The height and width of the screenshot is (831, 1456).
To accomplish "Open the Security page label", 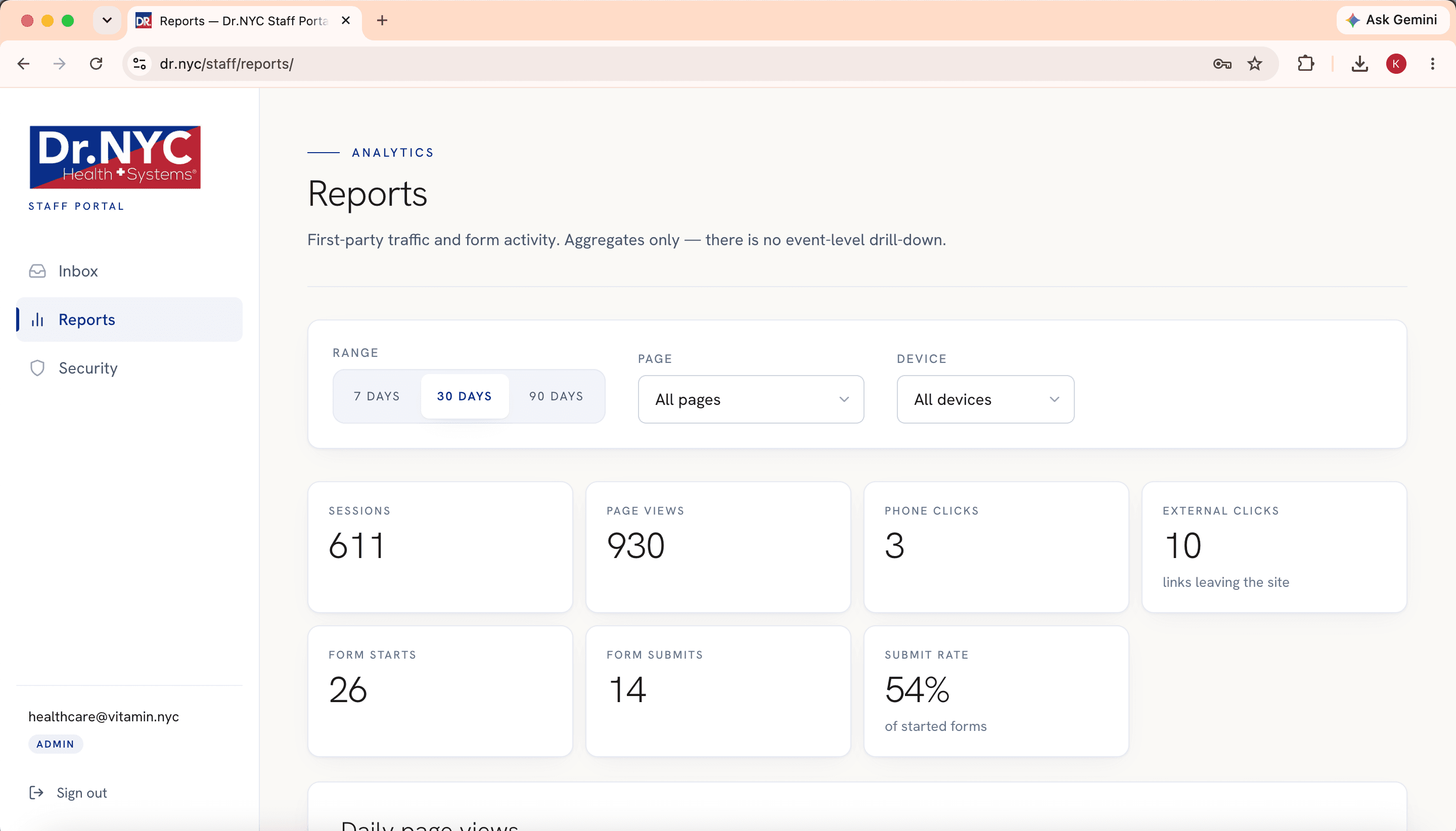I will click(x=88, y=368).
